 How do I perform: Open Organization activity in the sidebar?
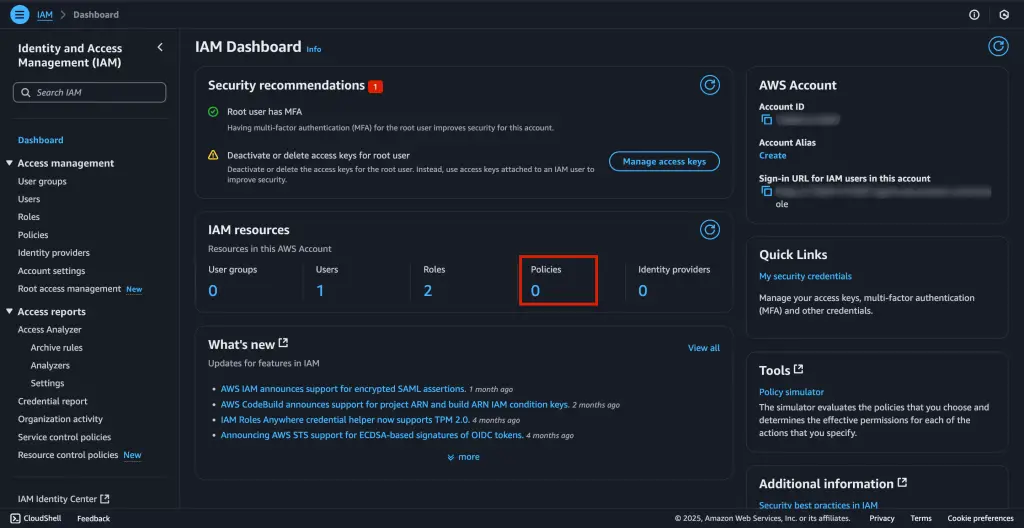click(x=60, y=419)
